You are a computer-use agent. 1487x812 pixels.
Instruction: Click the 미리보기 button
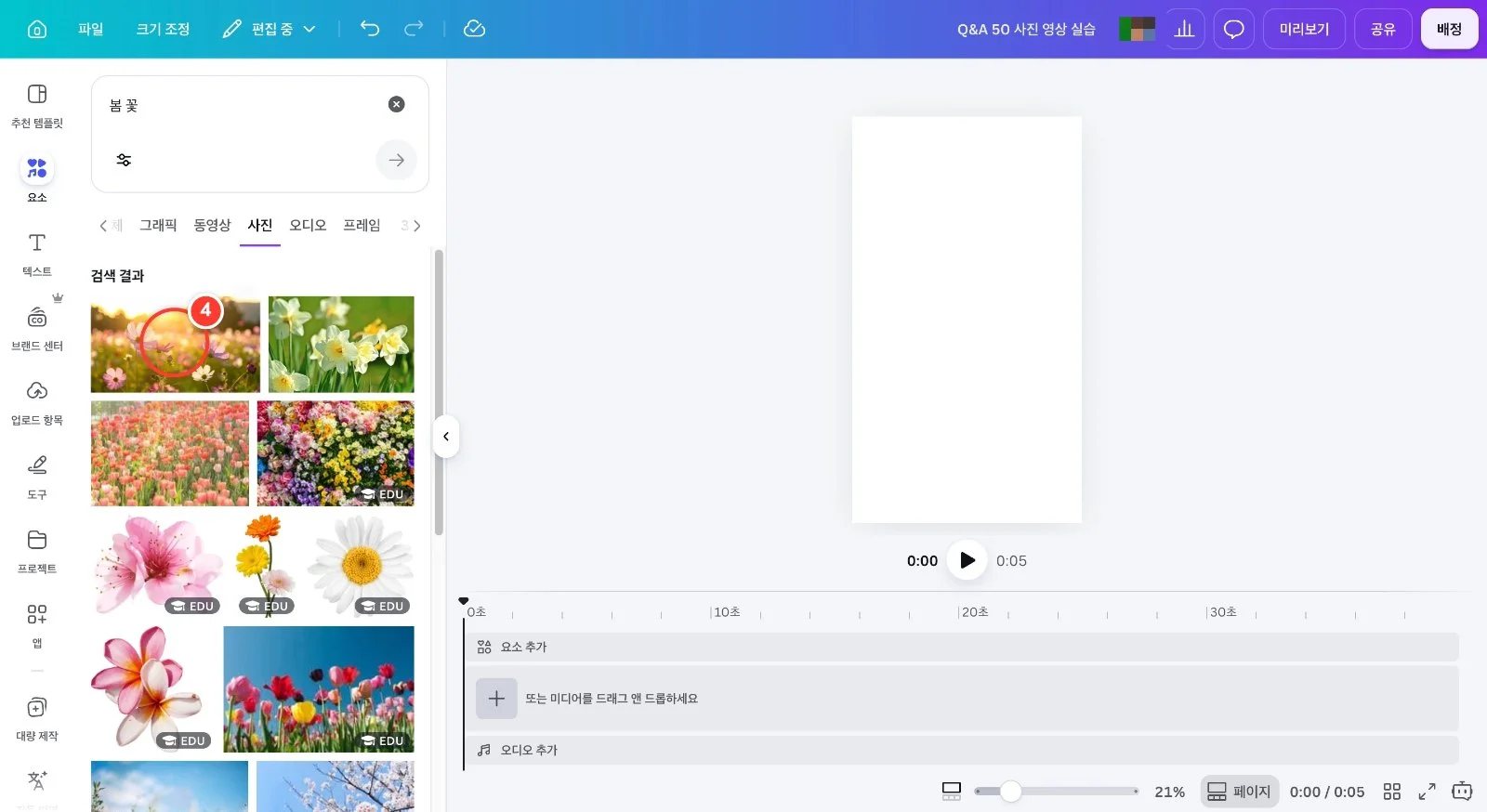click(1304, 29)
